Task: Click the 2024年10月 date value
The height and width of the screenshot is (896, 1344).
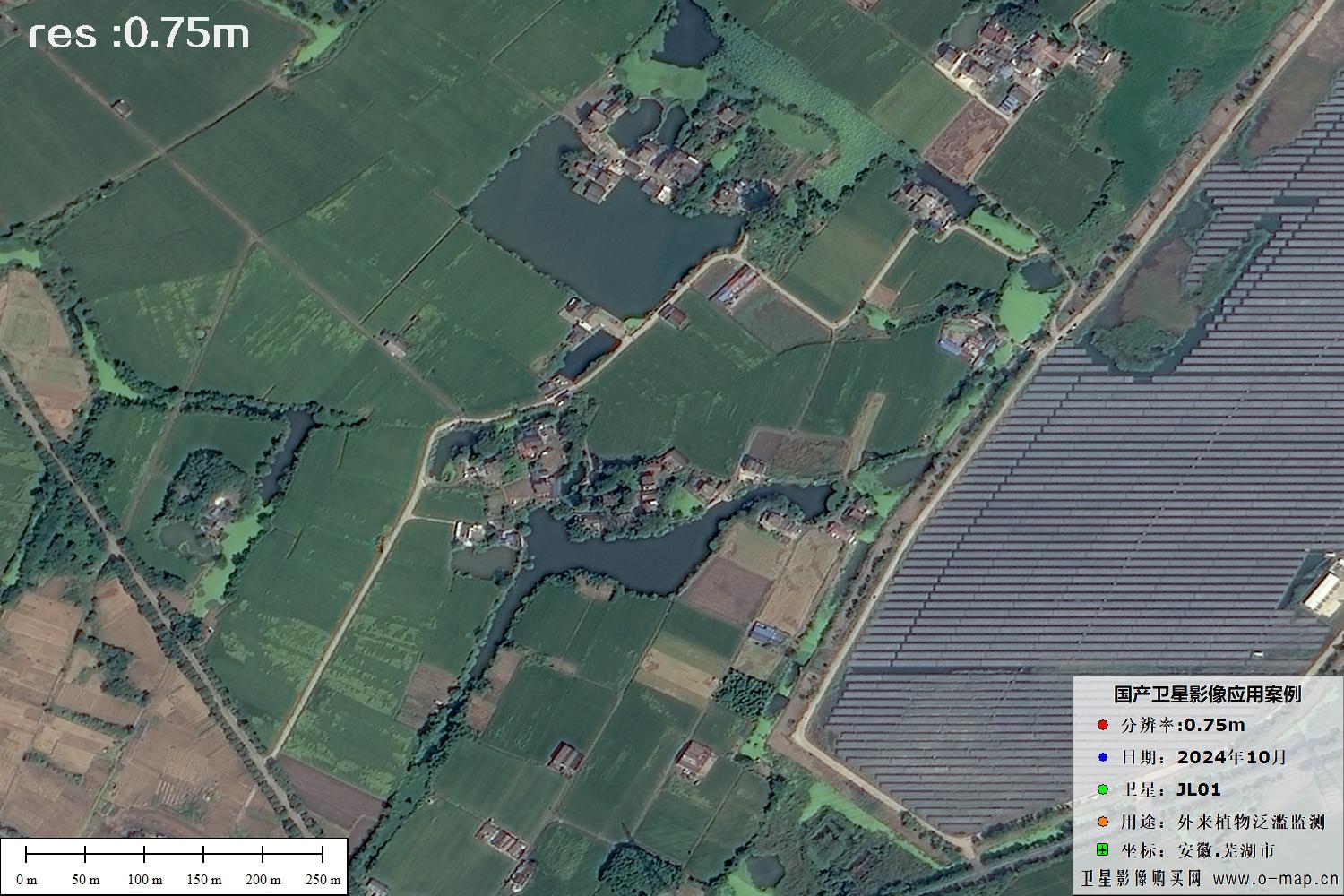Action: tap(1231, 757)
